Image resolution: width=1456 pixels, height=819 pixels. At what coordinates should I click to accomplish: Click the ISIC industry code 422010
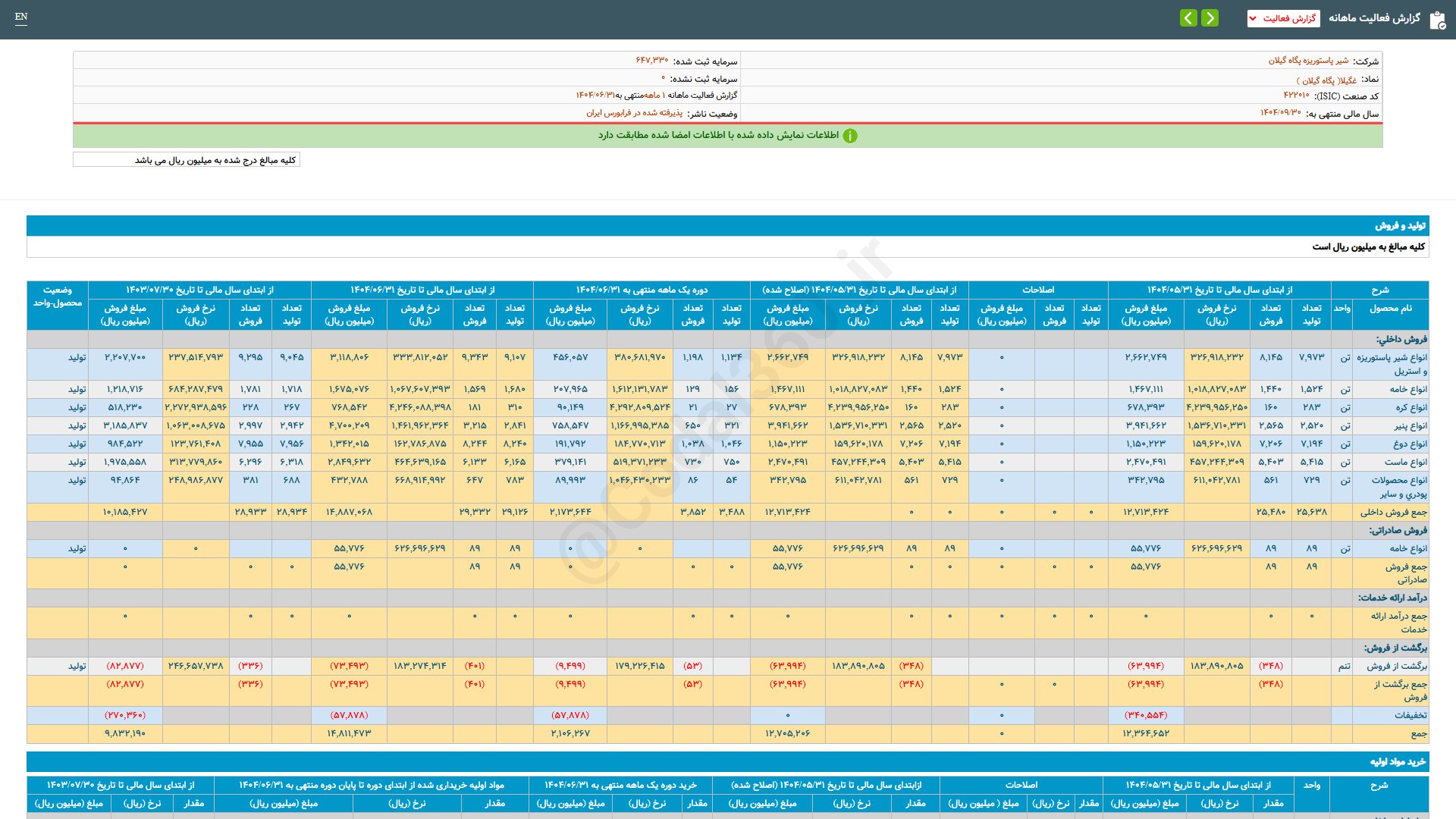[x=1296, y=96]
